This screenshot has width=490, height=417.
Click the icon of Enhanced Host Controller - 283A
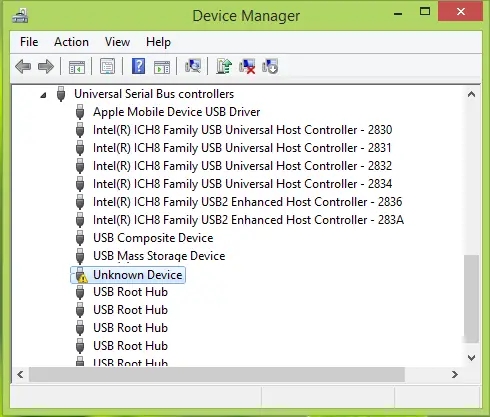pyautogui.click(x=80, y=220)
